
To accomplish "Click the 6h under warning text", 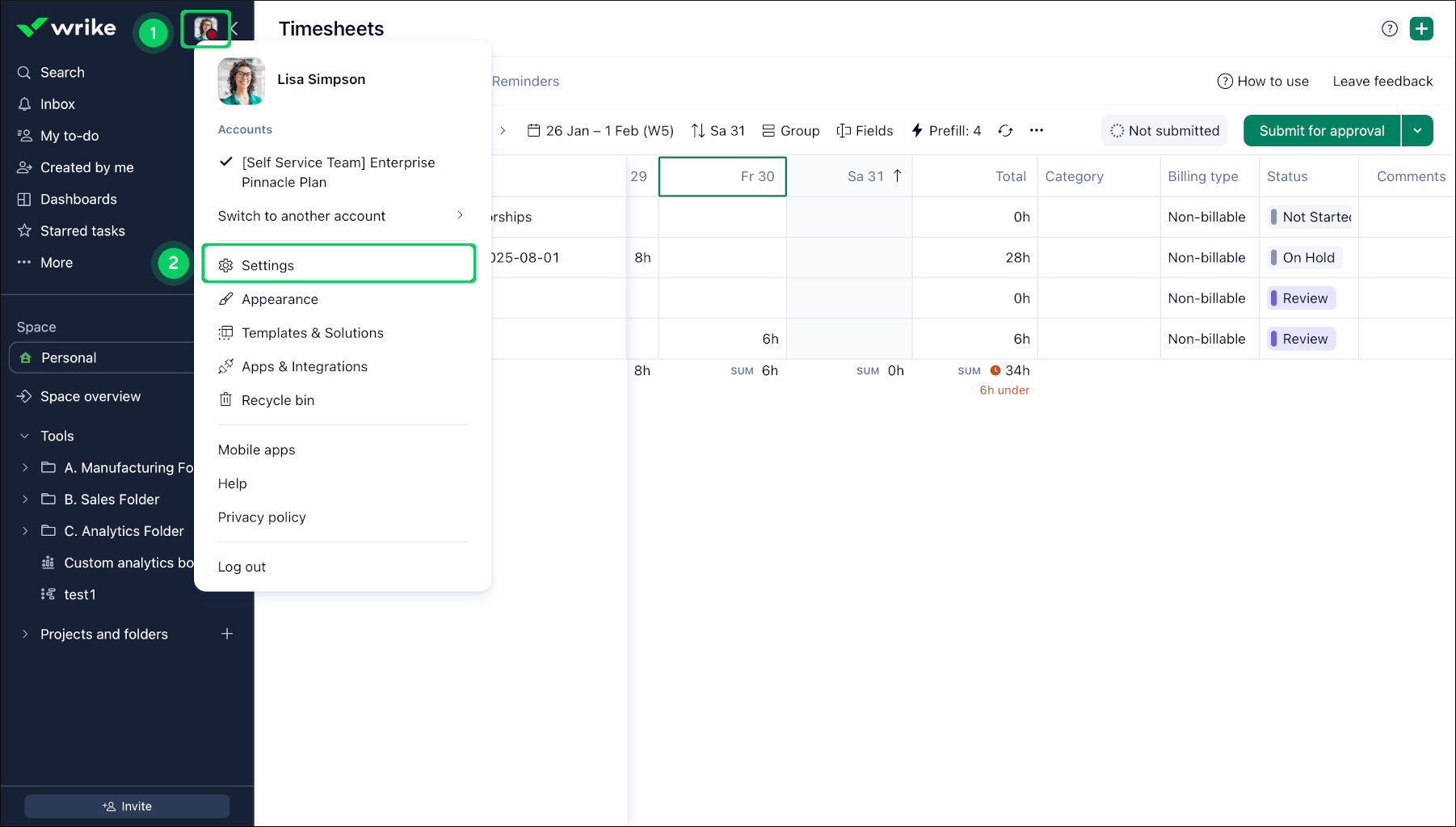I will (x=1004, y=390).
